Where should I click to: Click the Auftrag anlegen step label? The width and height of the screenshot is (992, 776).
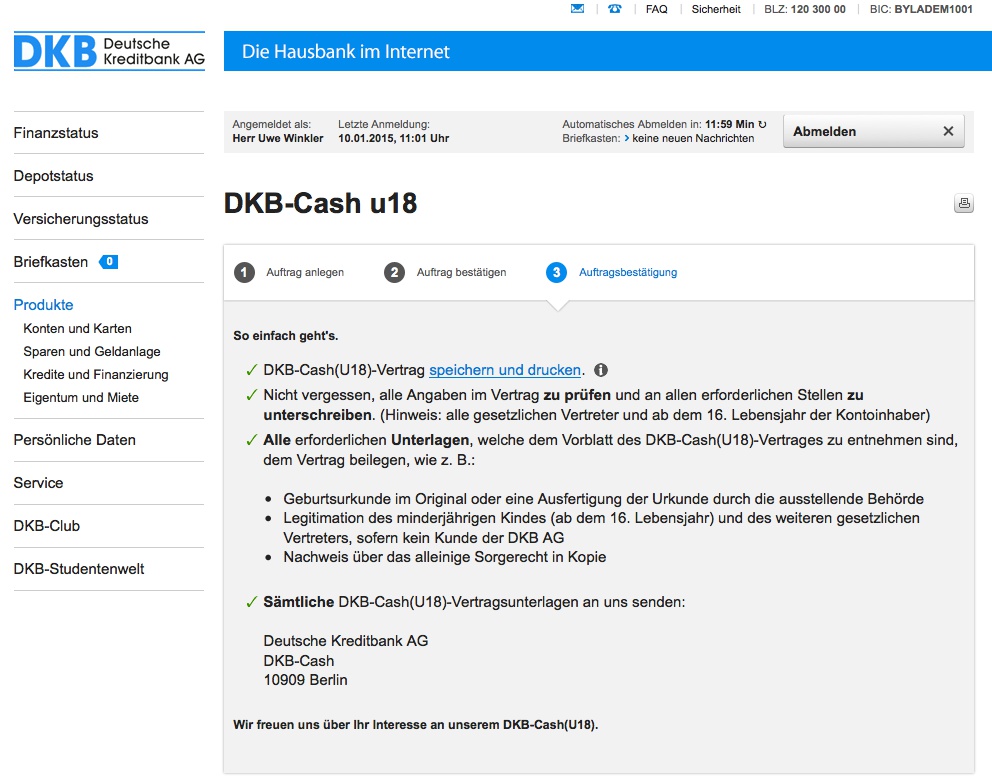pos(305,273)
